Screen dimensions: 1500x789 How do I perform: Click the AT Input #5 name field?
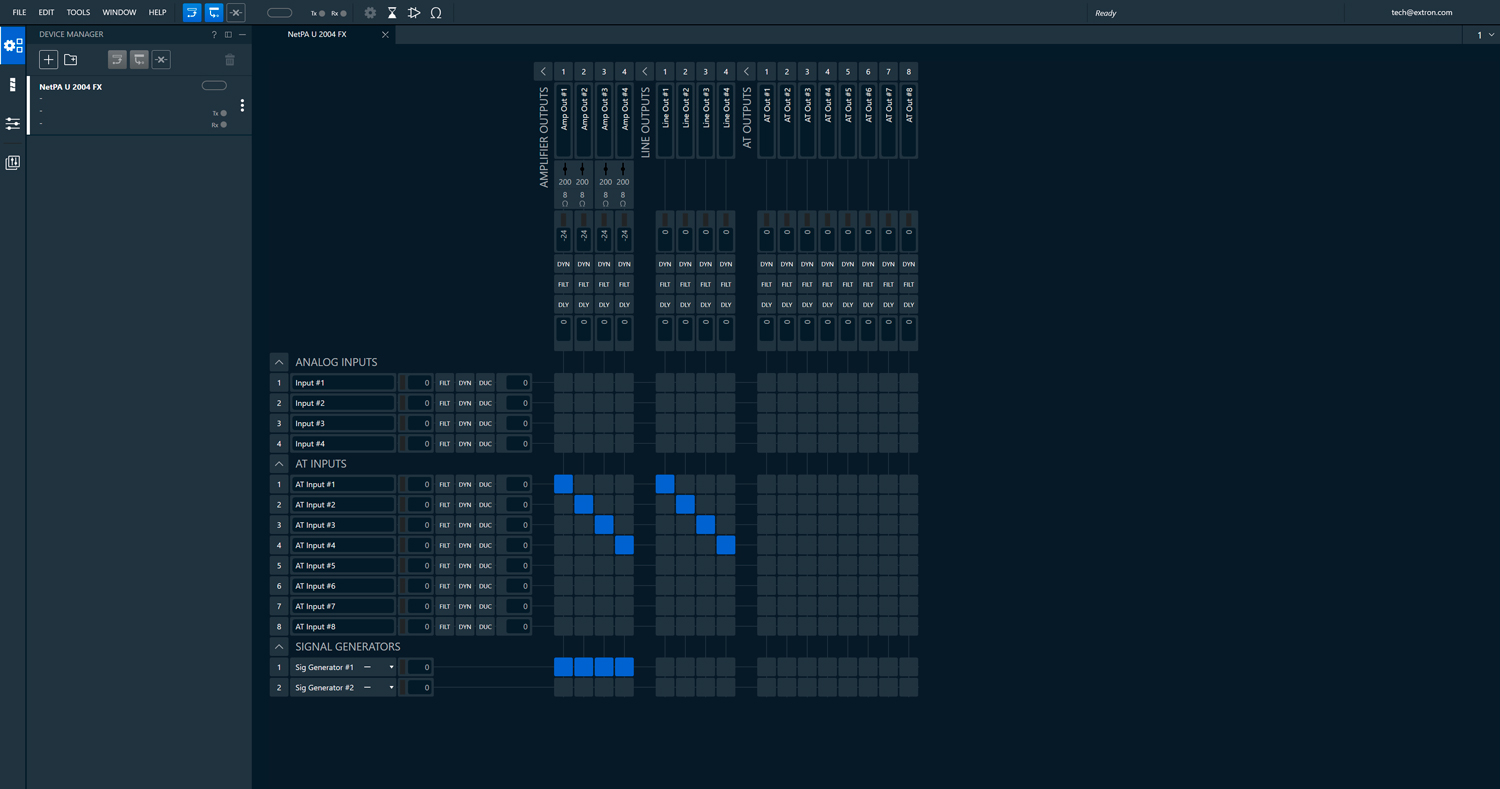[343, 566]
